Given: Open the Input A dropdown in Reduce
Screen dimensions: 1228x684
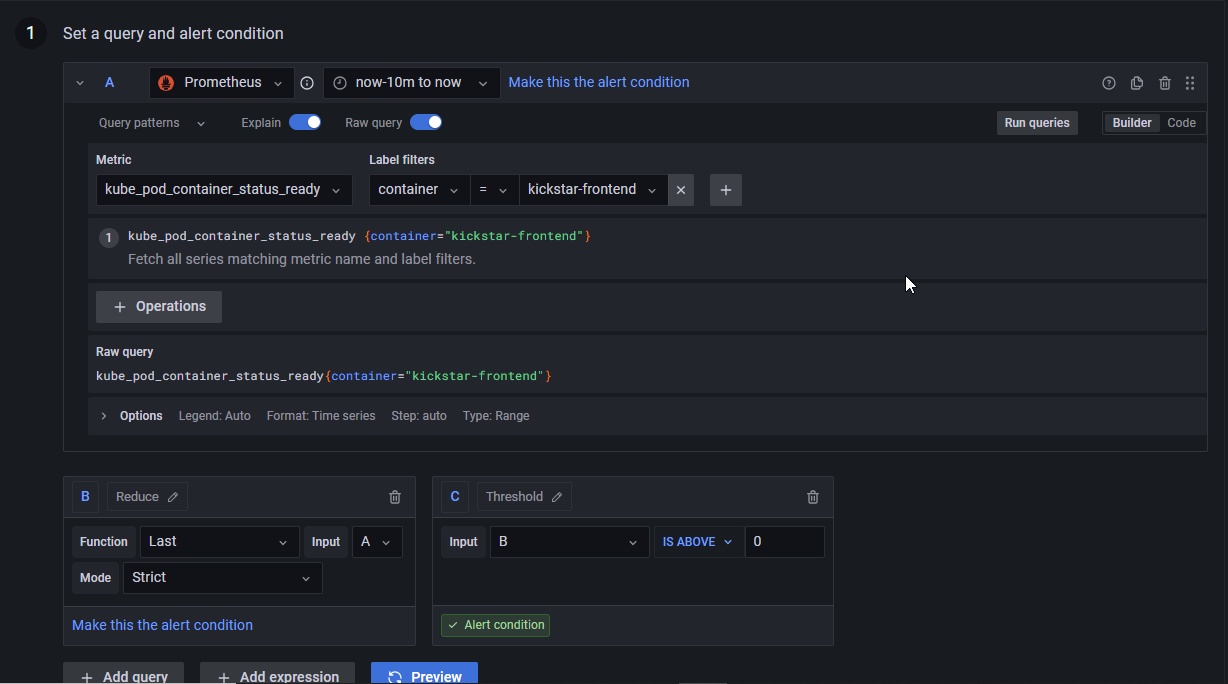Looking at the screenshot, I should point(378,542).
